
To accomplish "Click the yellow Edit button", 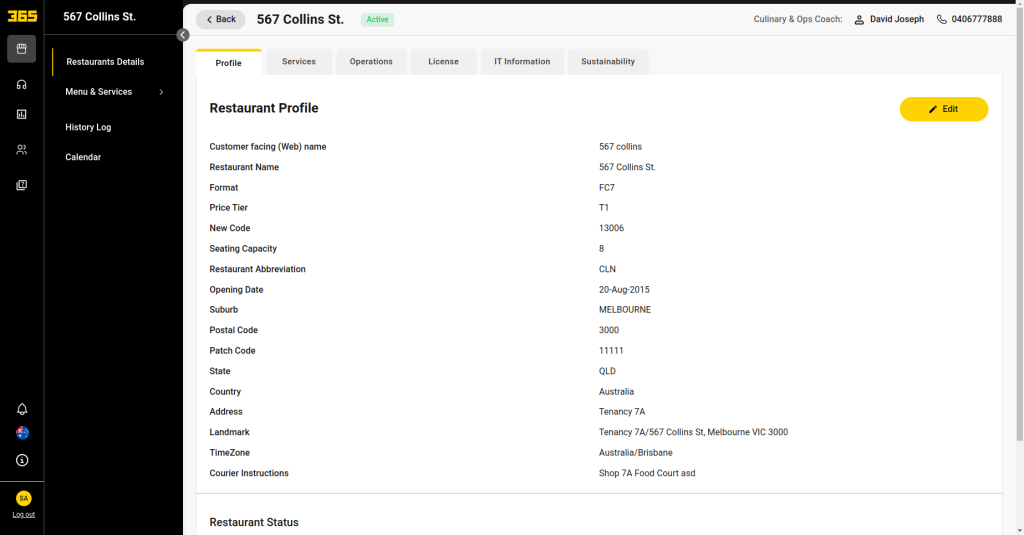I will click(x=944, y=109).
